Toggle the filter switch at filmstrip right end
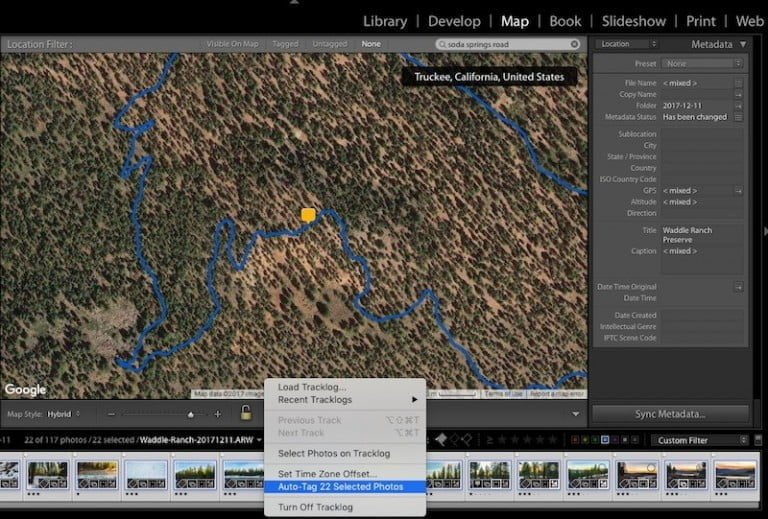Image resolution: width=768 pixels, height=519 pixels. click(x=758, y=440)
